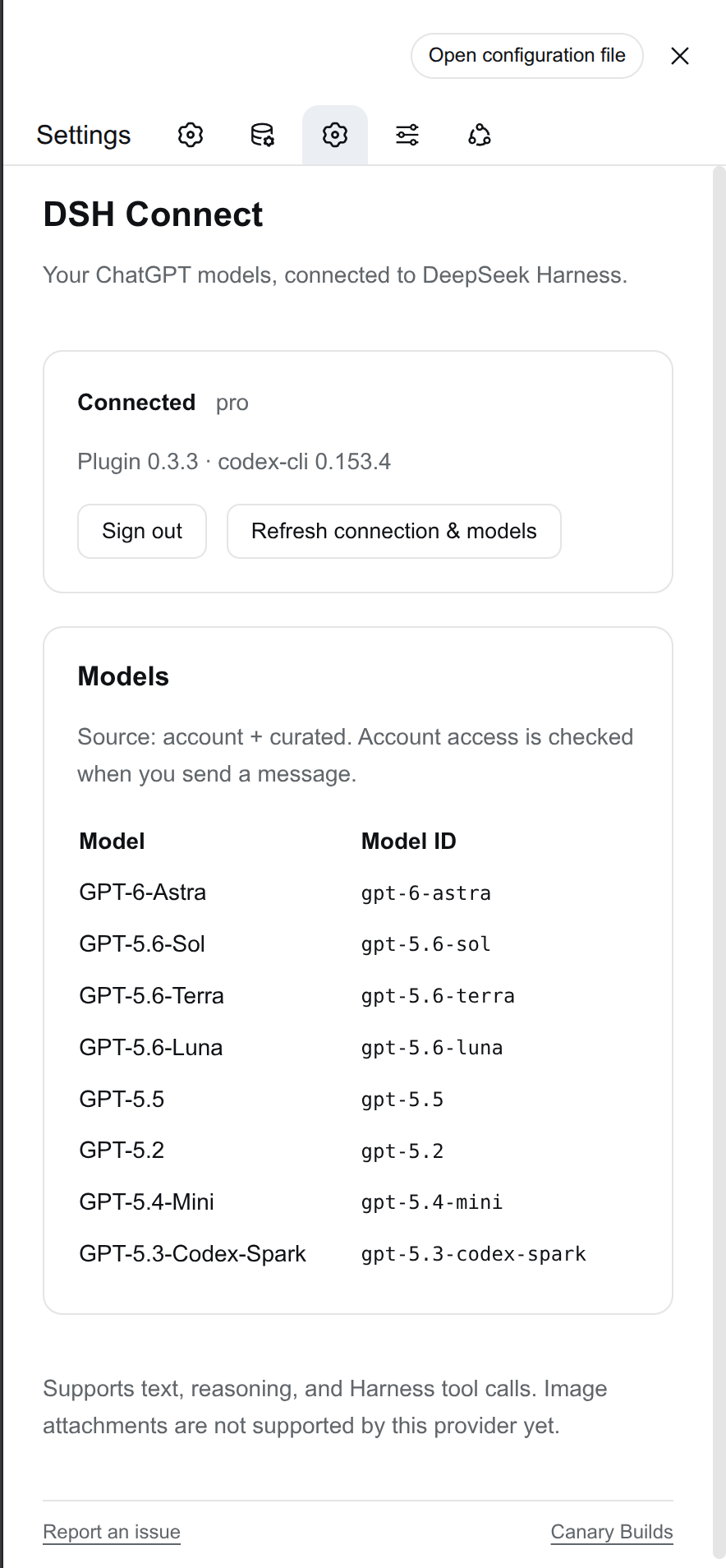This screenshot has height=1568, width=726.
Task: Follow the Report an issue link
Action: point(112,1532)
